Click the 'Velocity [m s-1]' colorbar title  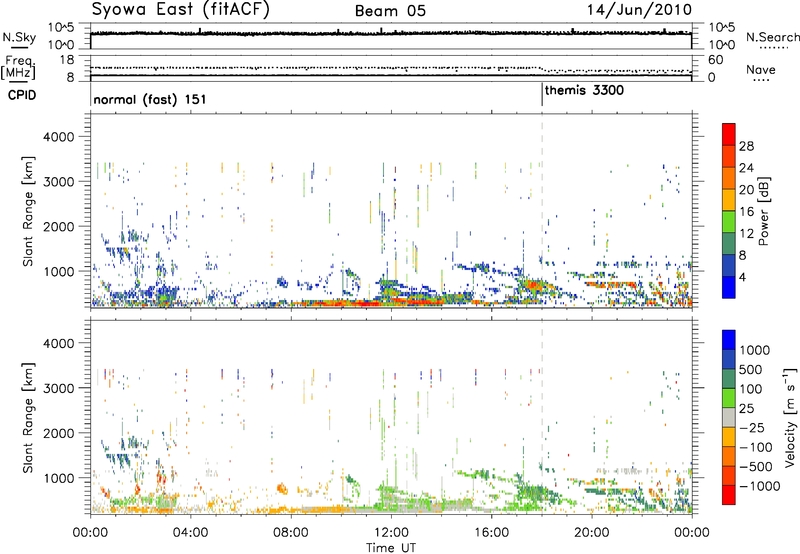pos(790,417)
